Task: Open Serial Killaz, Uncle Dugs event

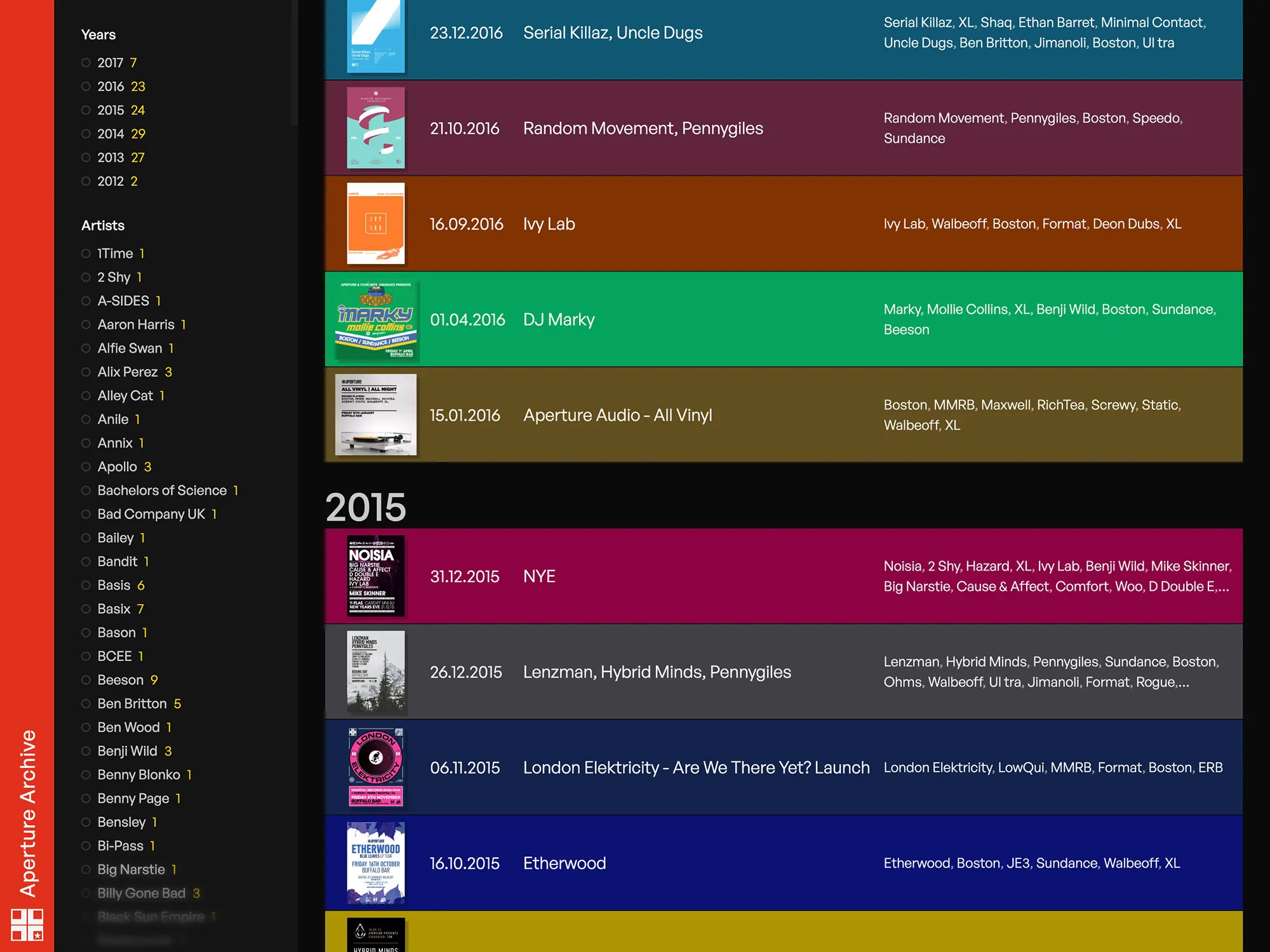Action: tap(613, 33)
